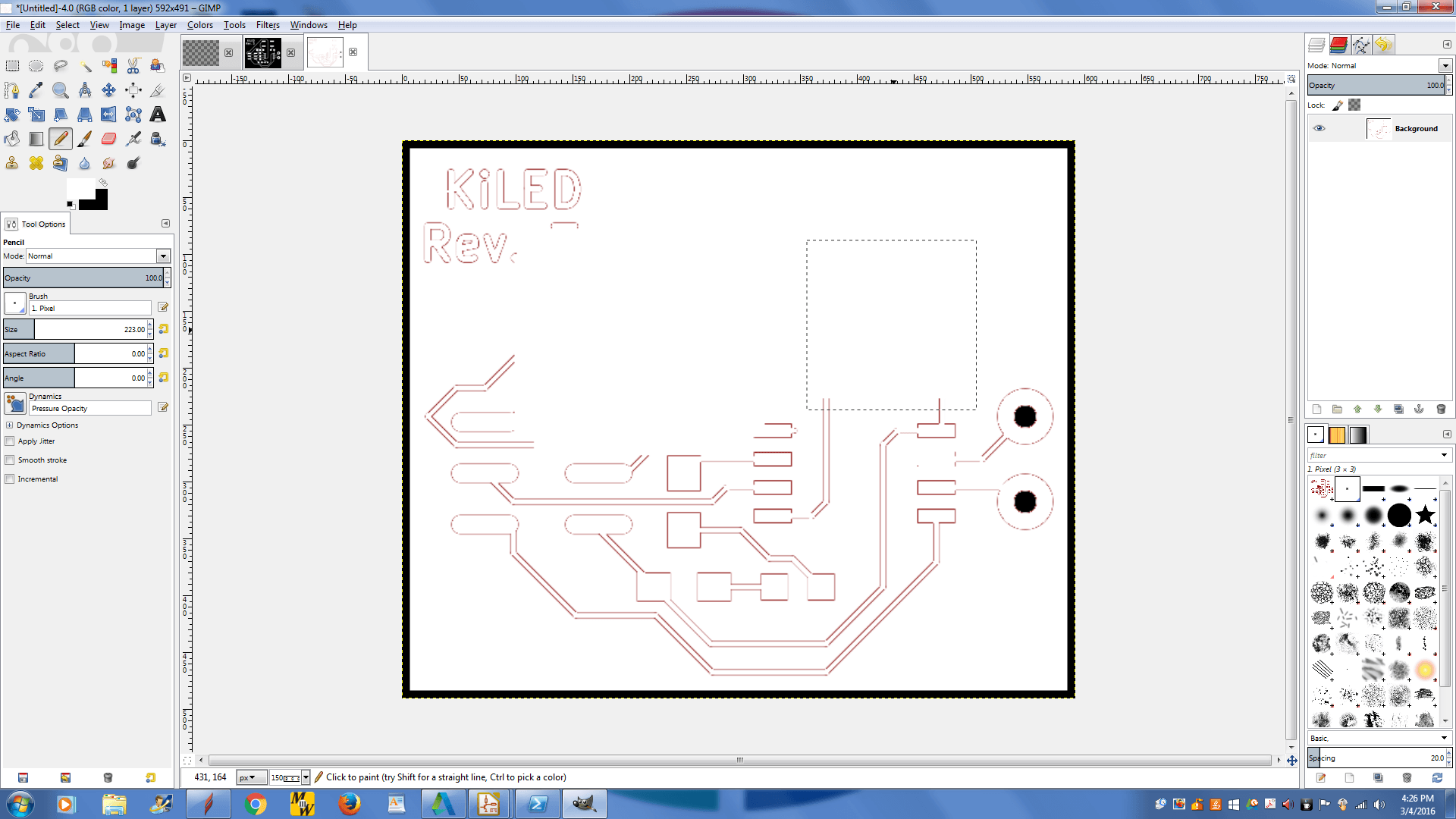Reset Aspect Ratio to default

163,353
